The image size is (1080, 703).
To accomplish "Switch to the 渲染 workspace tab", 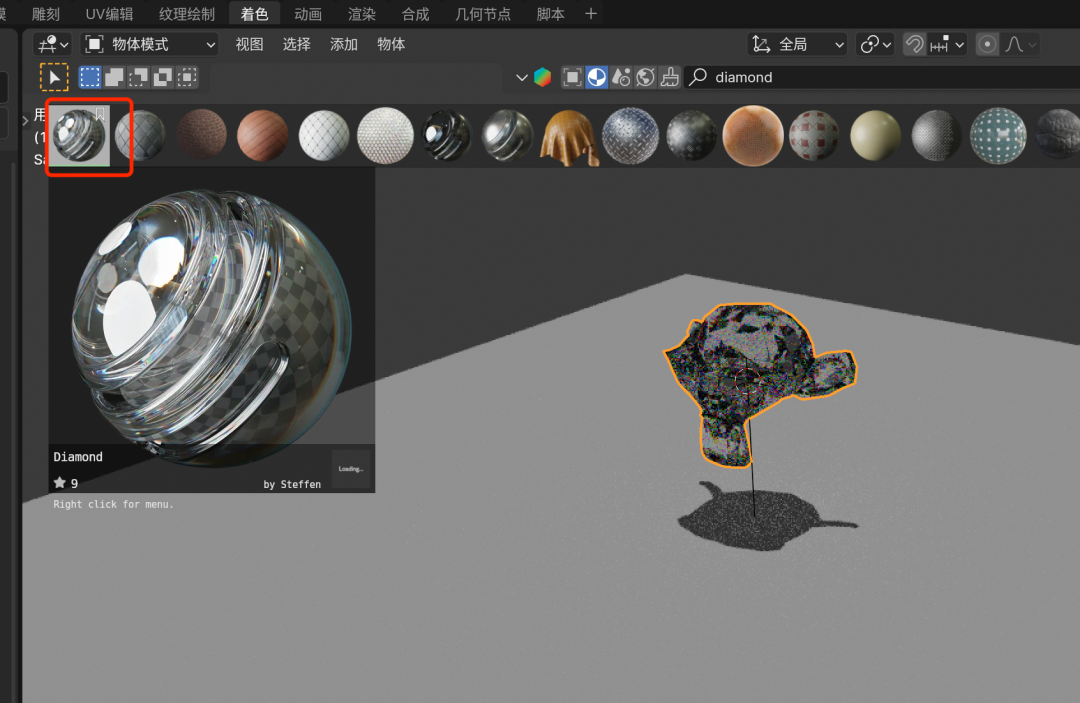I will 361,14.
